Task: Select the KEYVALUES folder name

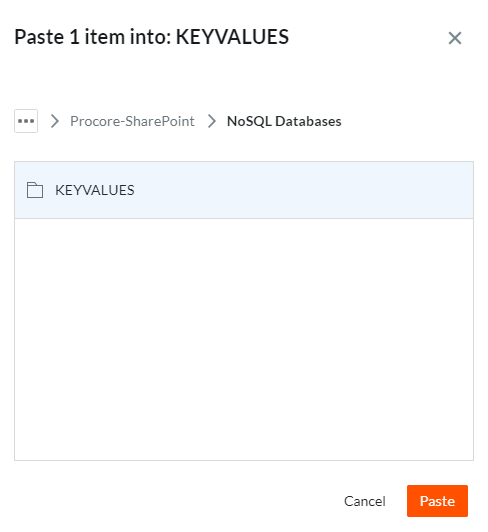Action: (95, 190)
